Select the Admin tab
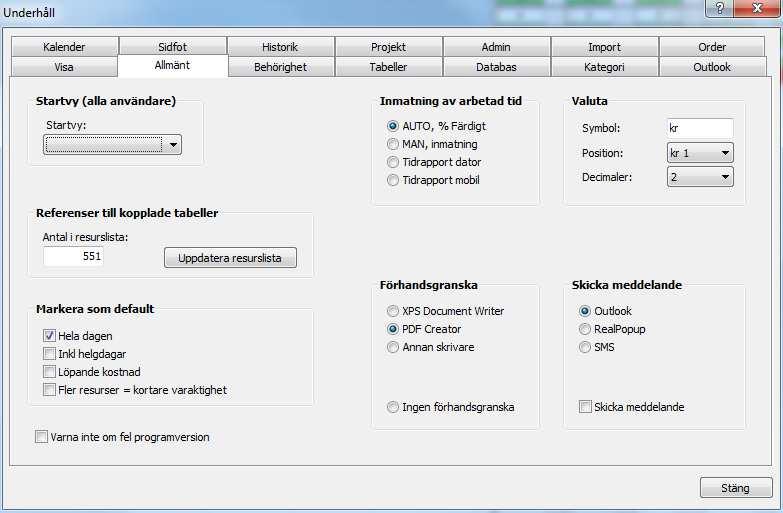The height and width of the screenshot is (513, 783). click(x=496, y=47)
